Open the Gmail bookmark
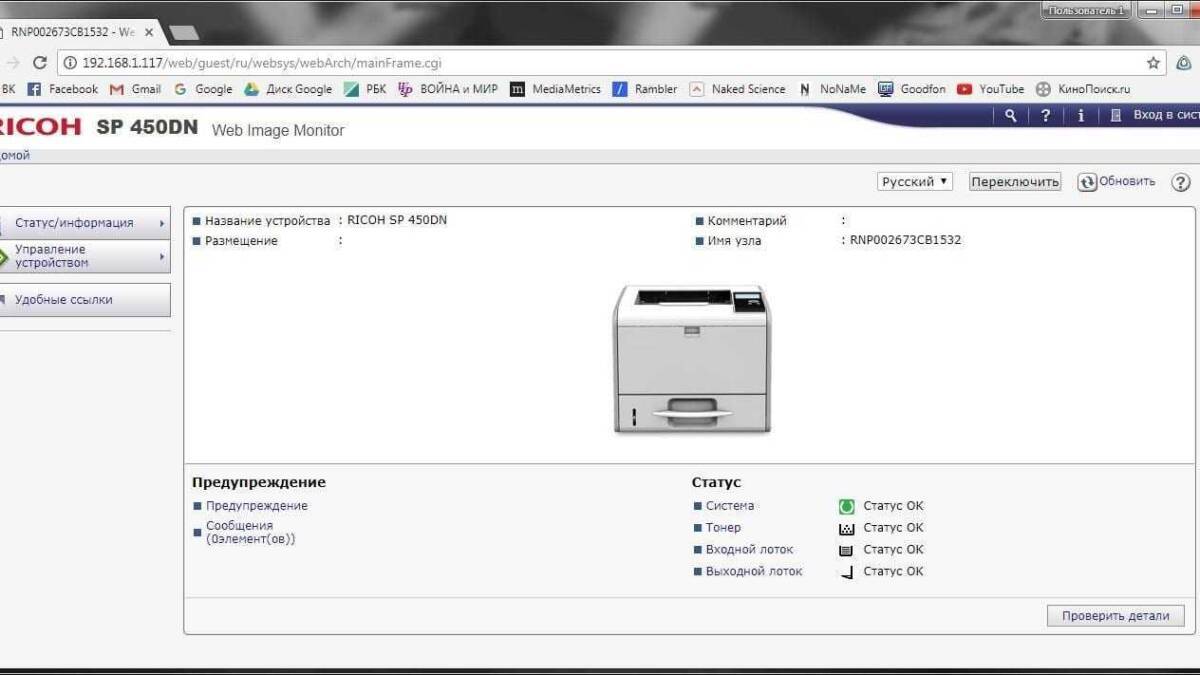Viewport: 1200px width, 675px height. coord(135,89)
